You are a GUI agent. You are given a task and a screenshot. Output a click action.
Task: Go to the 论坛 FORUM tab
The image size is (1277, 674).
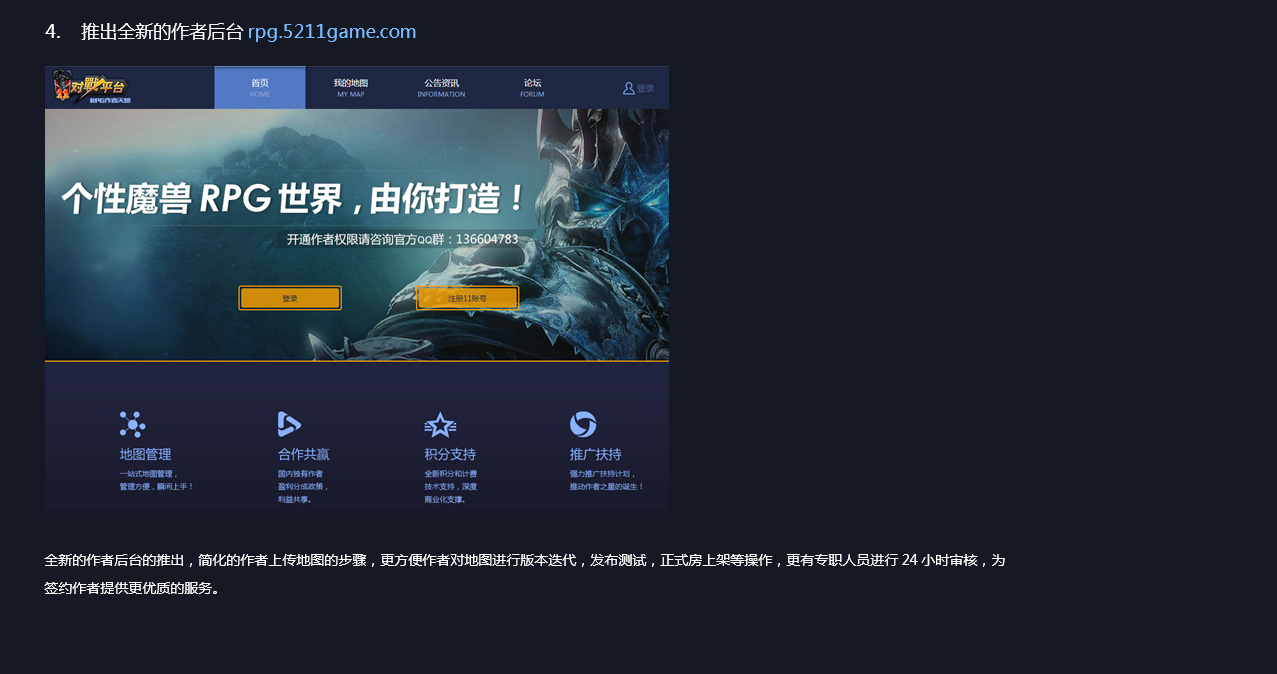click(532, 88)
